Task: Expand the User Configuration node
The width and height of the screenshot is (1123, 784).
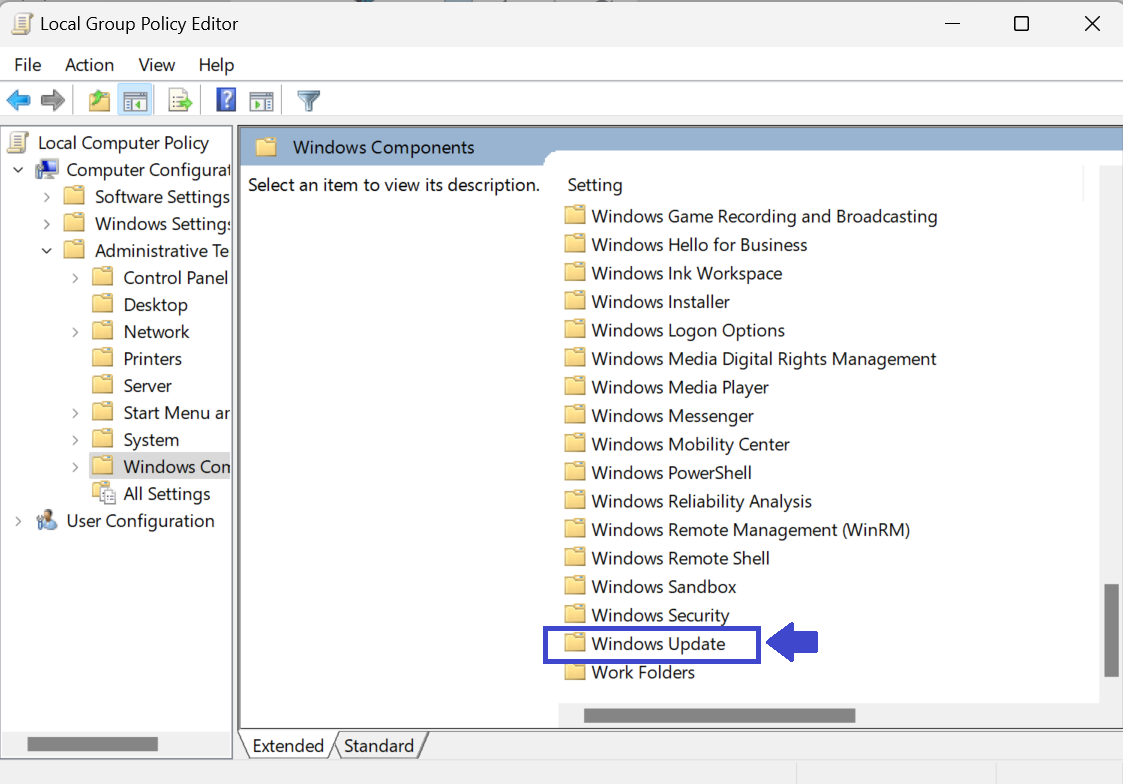Action: click(x=19, y=521)
